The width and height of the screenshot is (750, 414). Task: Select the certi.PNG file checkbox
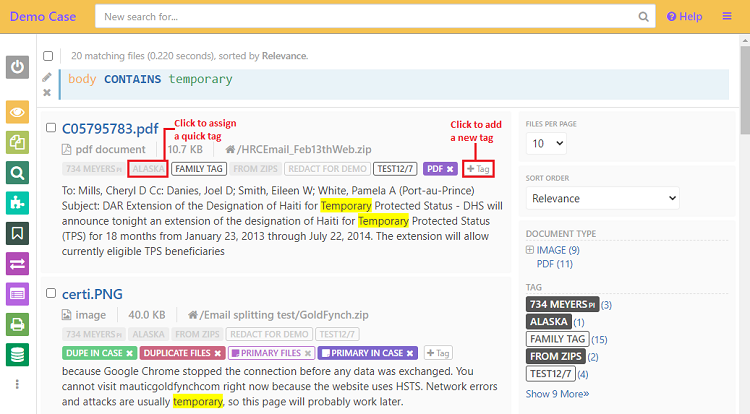(51, 293)
